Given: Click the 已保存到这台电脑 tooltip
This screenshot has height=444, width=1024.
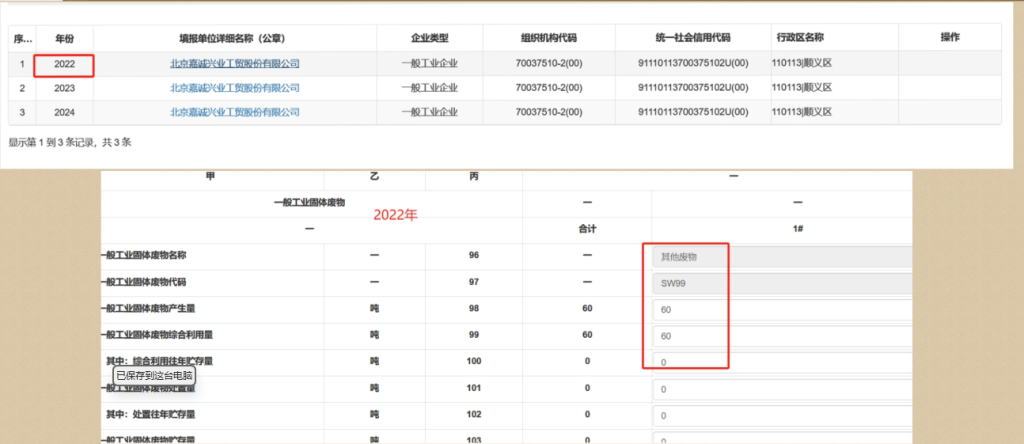Looking at the screenshot, I should point(153,376).
